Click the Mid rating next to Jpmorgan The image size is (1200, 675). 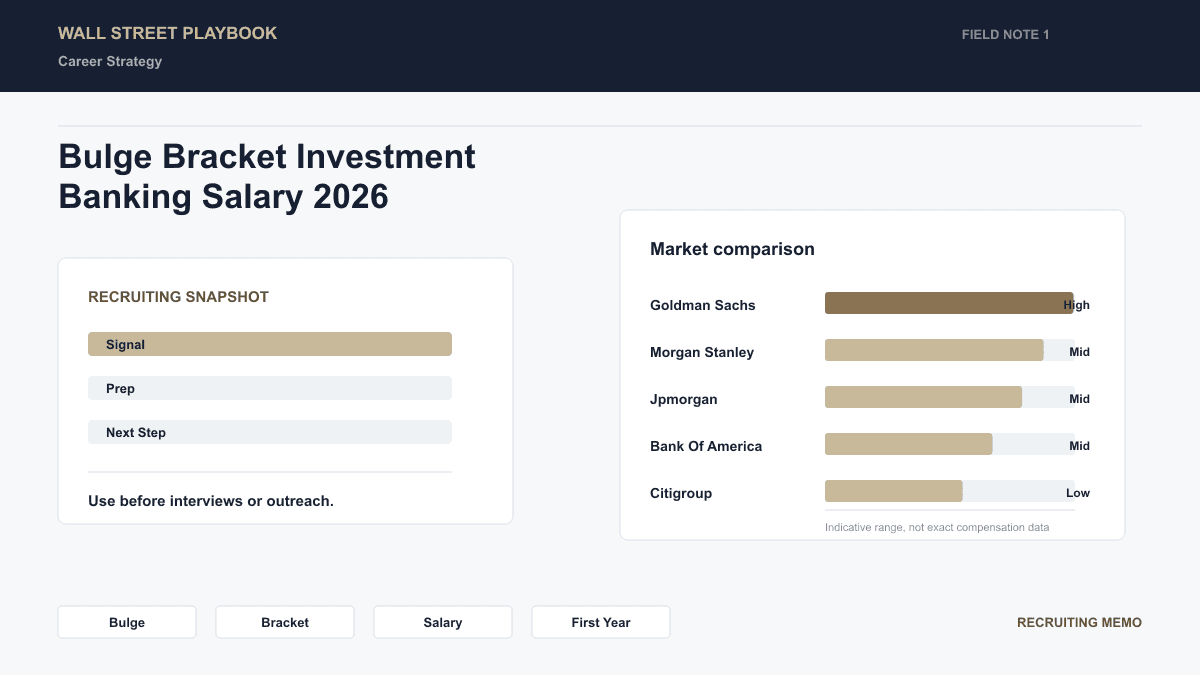pos(1079,399)
